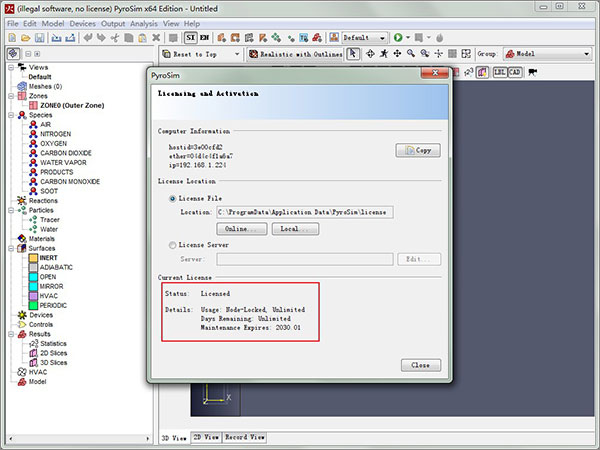Open the Analysis menu
This screenshot has width=600, height=450.
pos(143,24)
